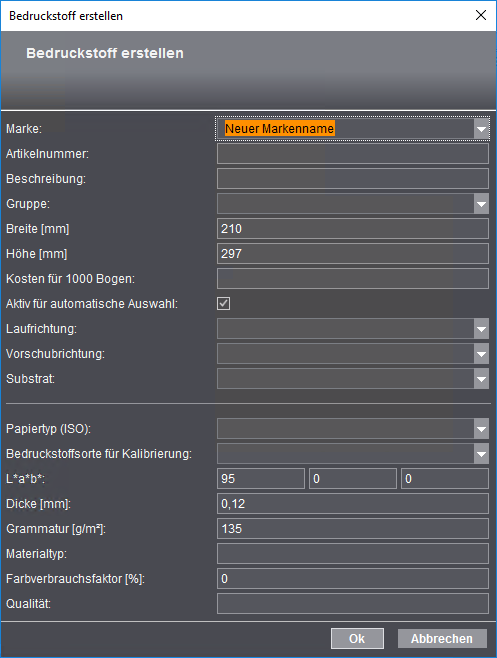Select the Dicke field showing 0,12
This screenshot has height=658, width=497.
click(x=353, y=504)
